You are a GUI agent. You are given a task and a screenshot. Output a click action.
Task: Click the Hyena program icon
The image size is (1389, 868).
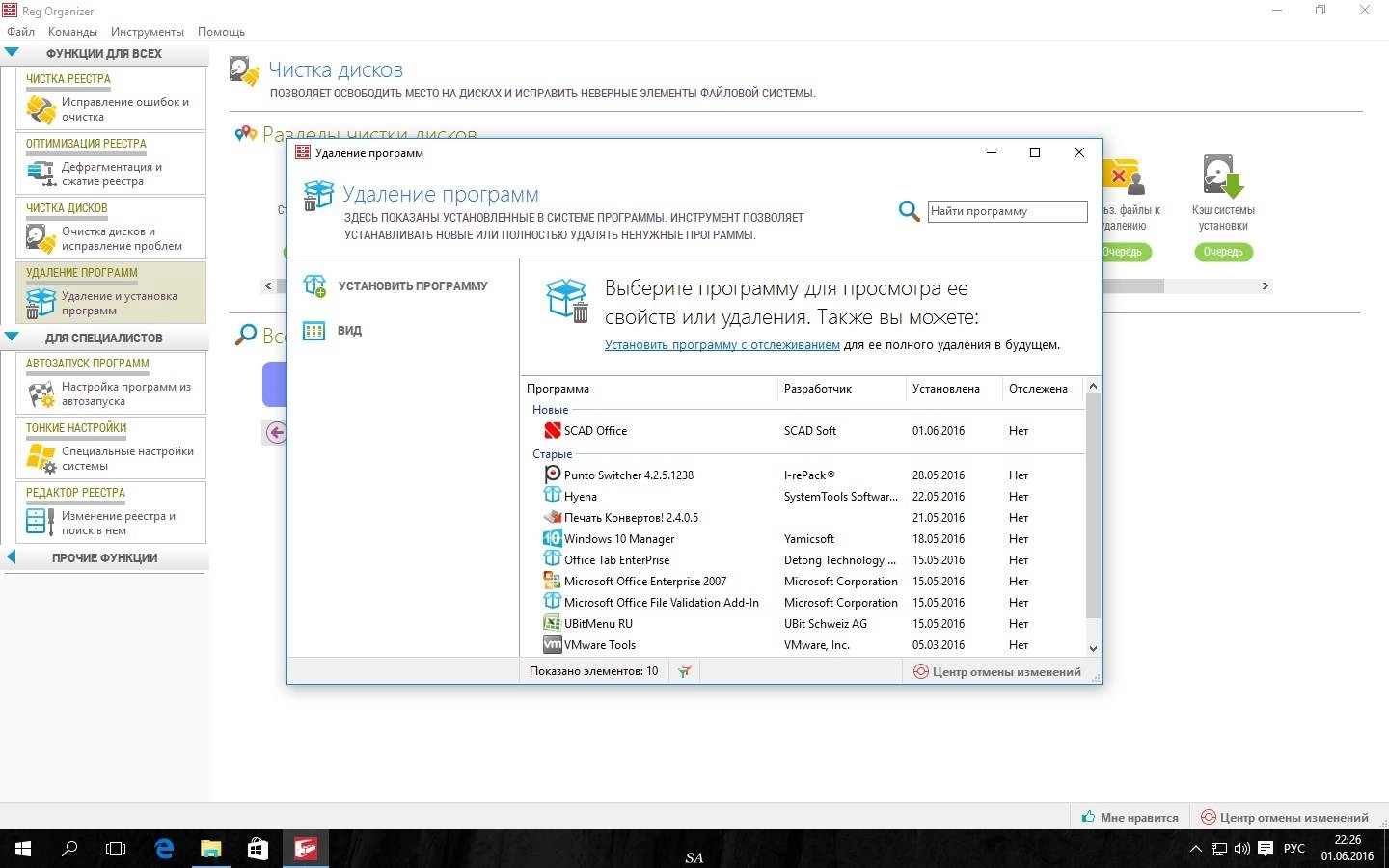[x=552, y=496]
